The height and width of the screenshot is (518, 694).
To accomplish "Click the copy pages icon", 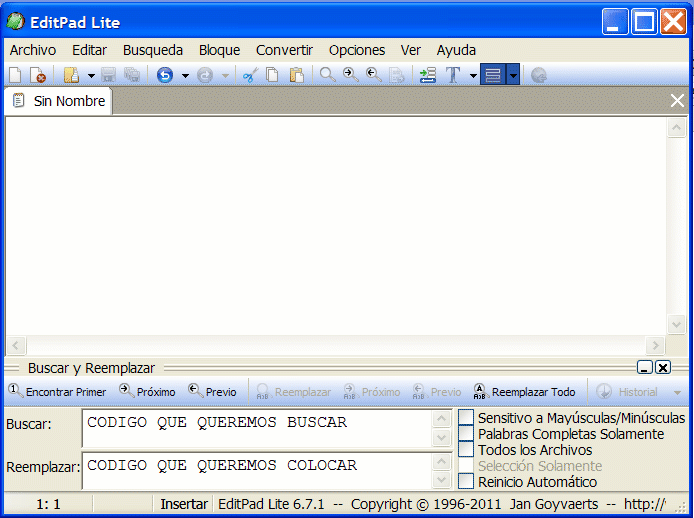I will [x=272, y=75].
